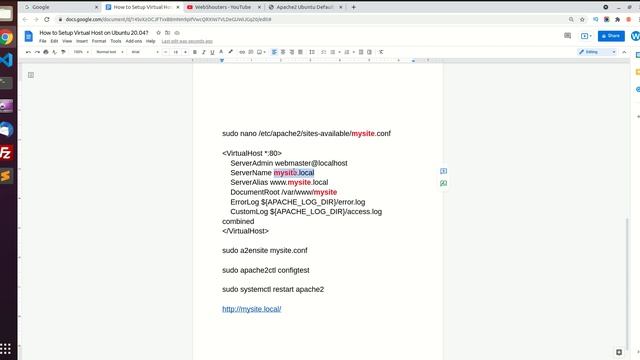Viewport: 640px width, 360px height.
Task: Click the font size input field
Action: (x=176, y=52)
